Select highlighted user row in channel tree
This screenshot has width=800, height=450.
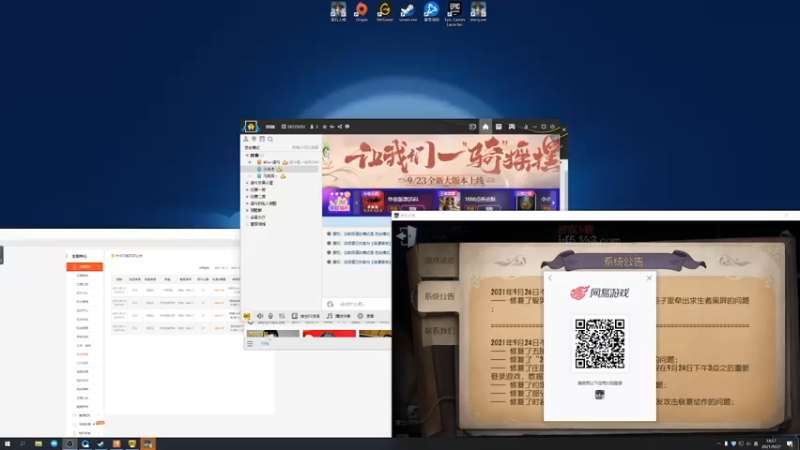coord(281,169)
